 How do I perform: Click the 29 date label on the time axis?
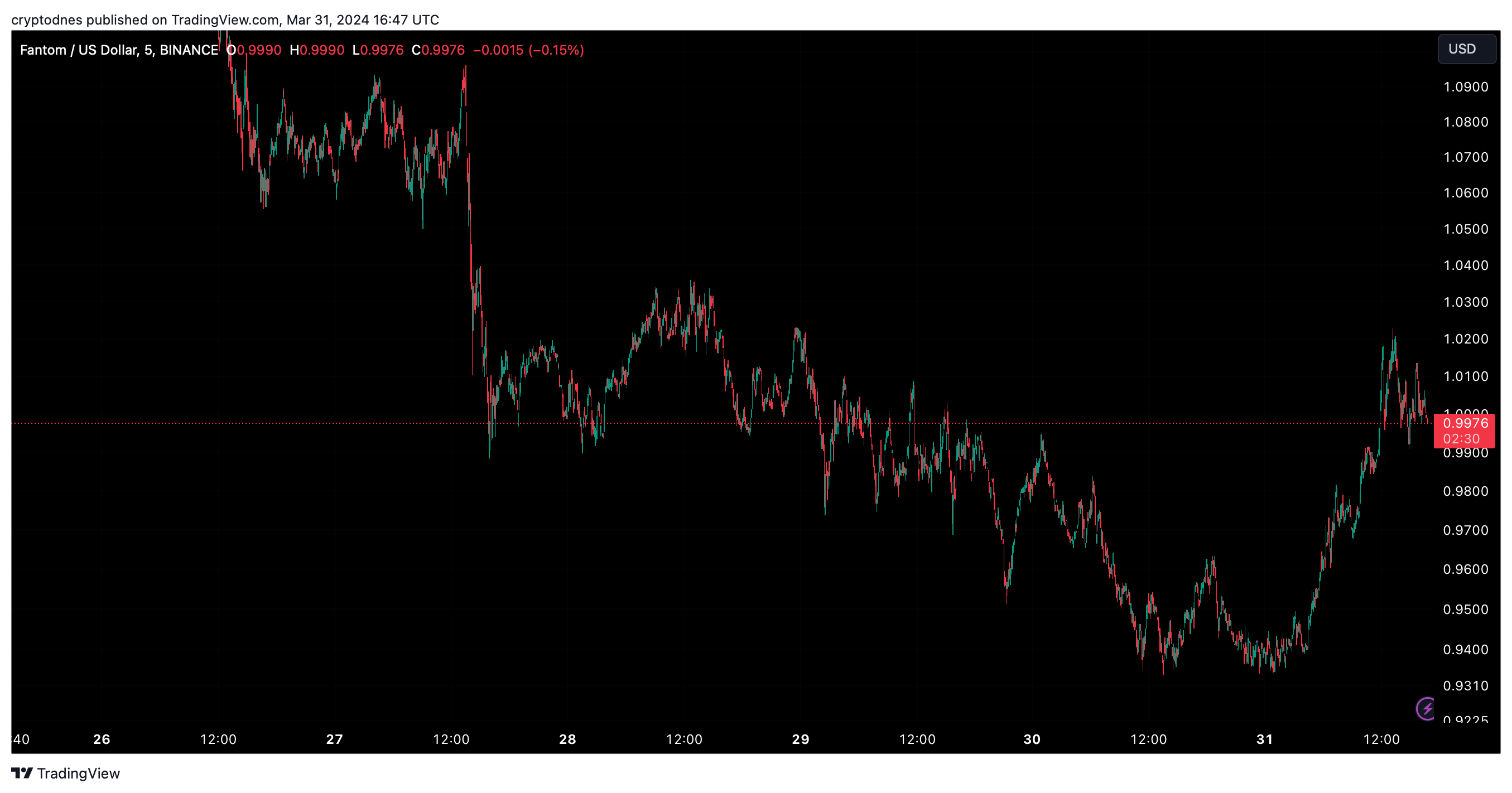[x=801, y=739]
